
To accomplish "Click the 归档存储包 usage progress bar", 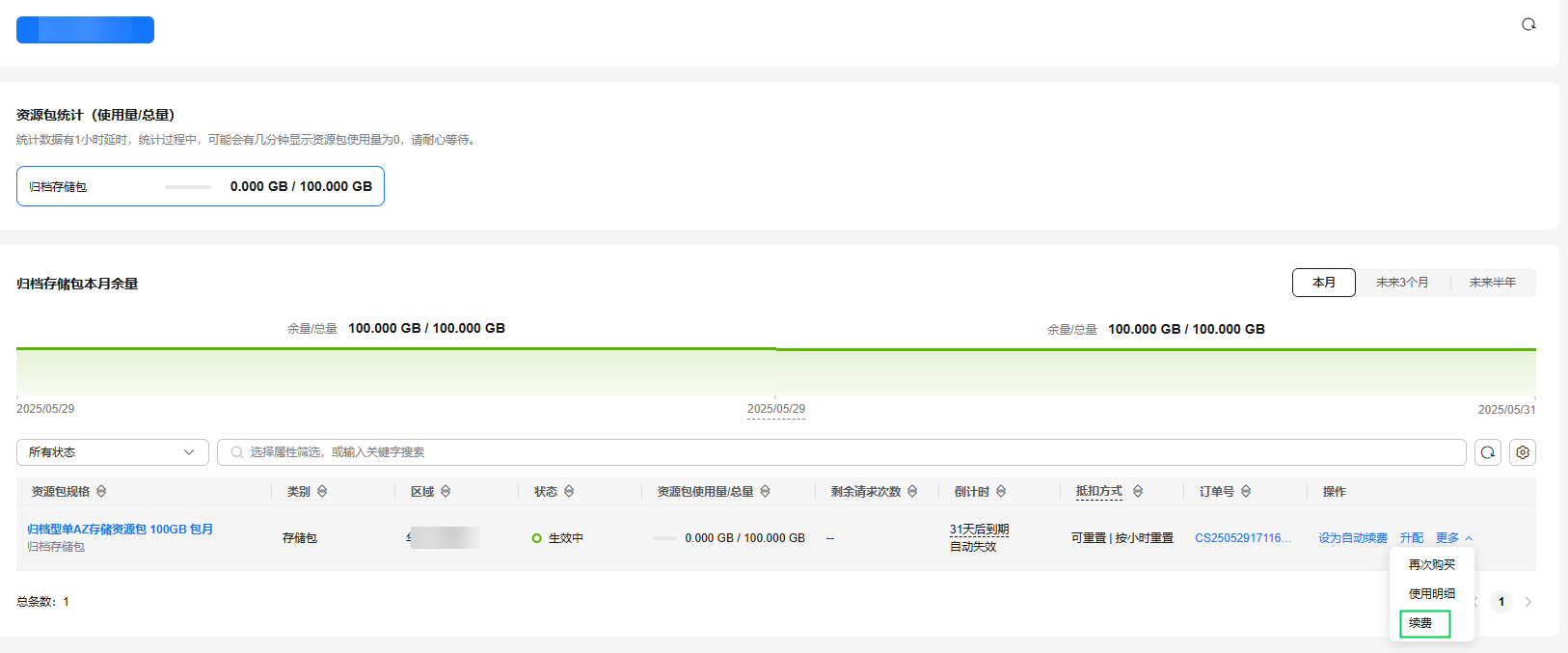I will tap(188, 187).
